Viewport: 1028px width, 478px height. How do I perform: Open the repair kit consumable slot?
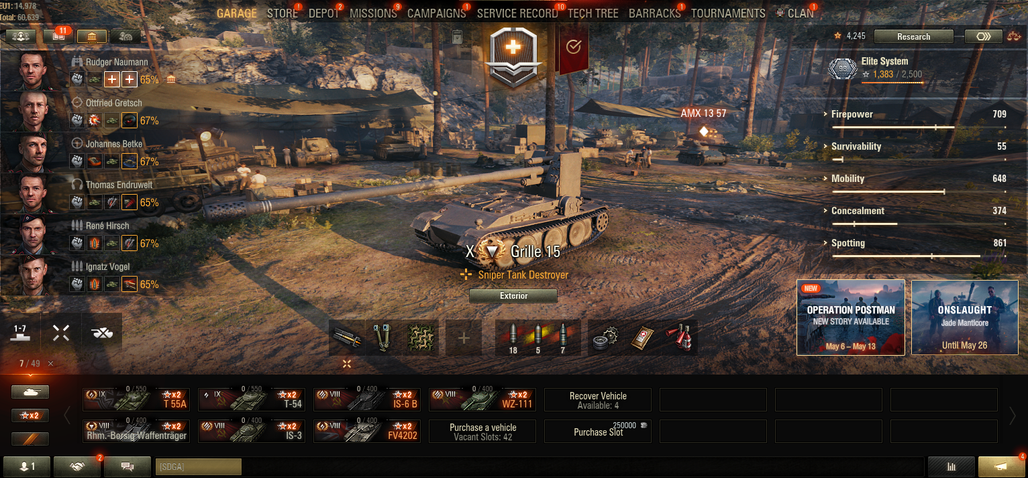(604, 337)
